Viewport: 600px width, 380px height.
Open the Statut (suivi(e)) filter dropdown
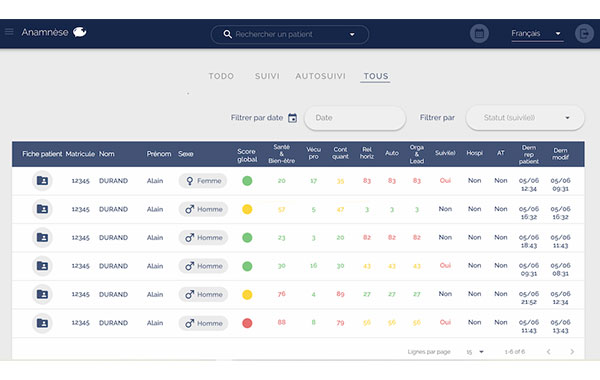[x=525, y=118]
